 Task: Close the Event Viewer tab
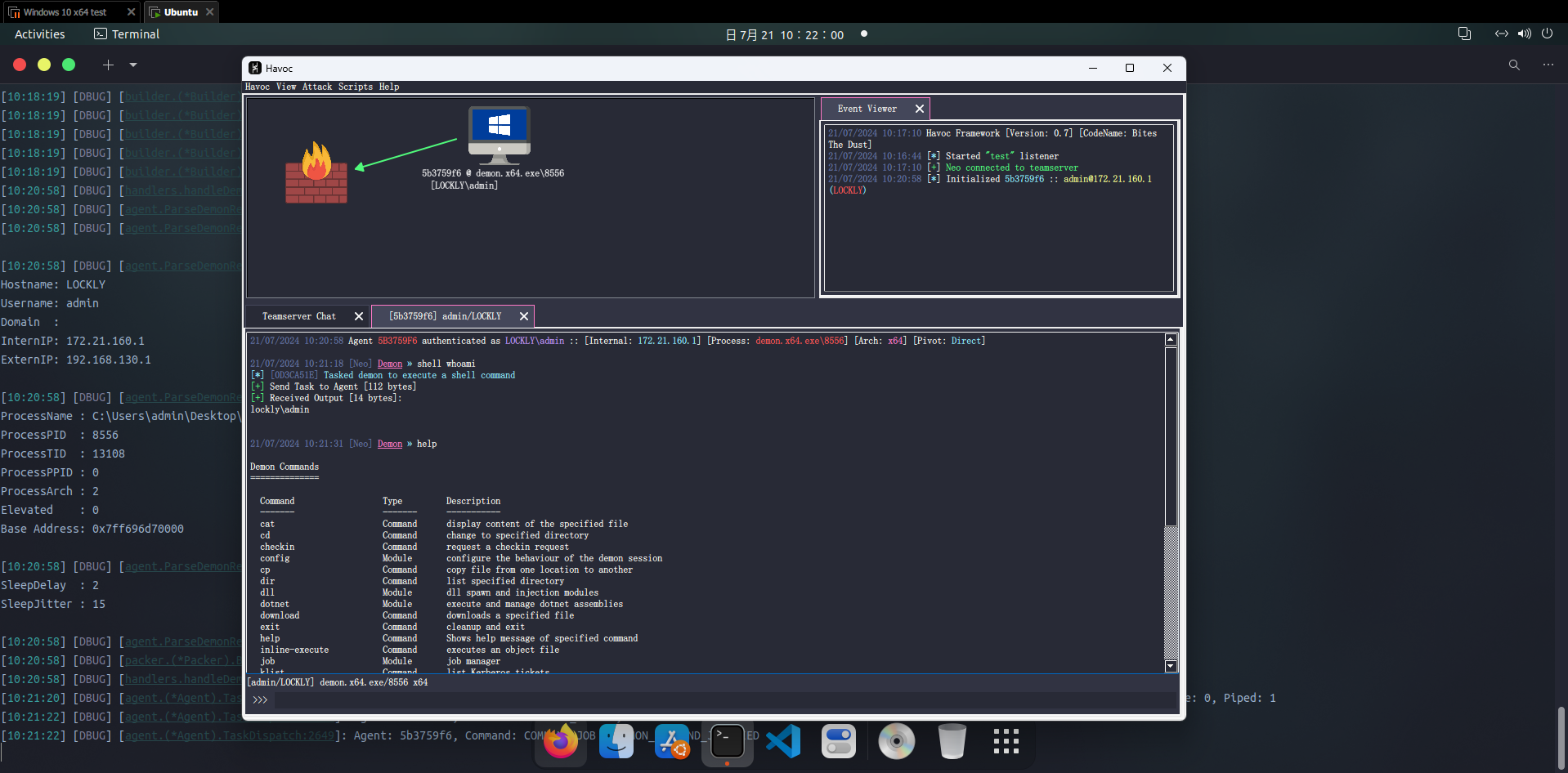click(x=920, y=109)
